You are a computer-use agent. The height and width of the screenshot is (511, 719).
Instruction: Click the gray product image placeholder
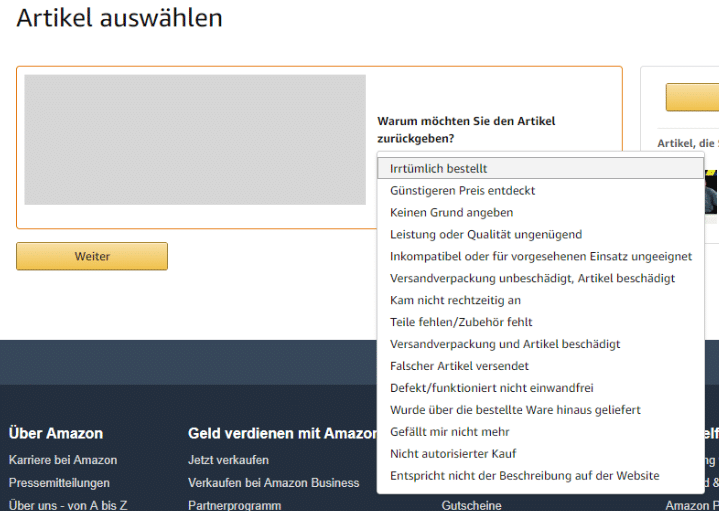(x=195, y=140)
